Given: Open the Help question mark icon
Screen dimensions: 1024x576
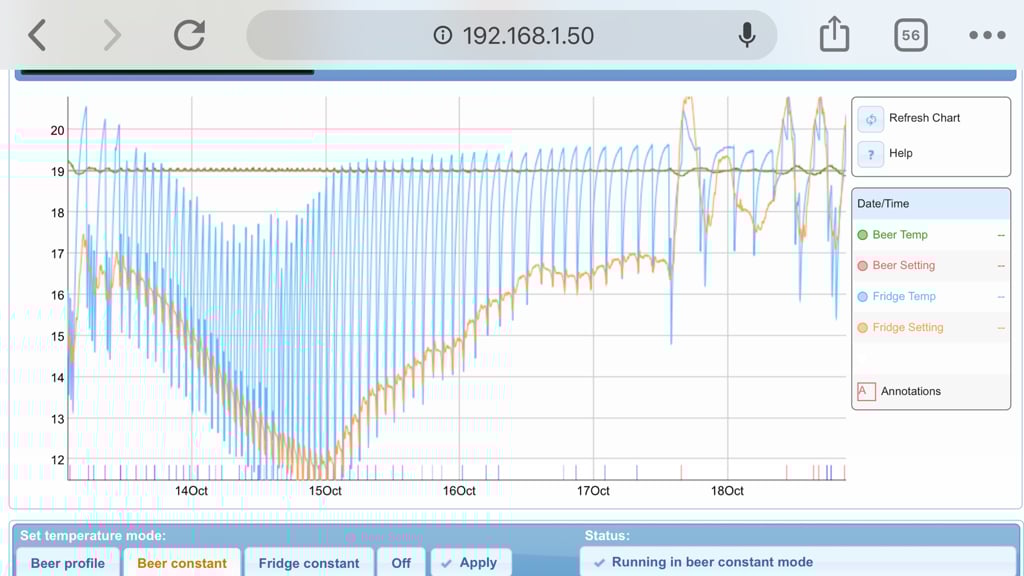Looking at the screenshot, I should tap(871, 155).
